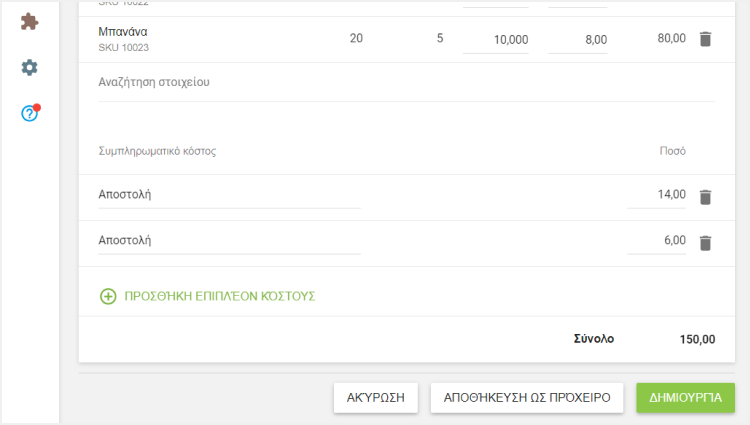This screenshot has height=425, width=750.
Task: Click the ΠΡΟΣΘΗΚΗ ΕΠΙΠΛΕΟΝ ΚΟΣΤΟΥΣ link
Action: [220, 296]
